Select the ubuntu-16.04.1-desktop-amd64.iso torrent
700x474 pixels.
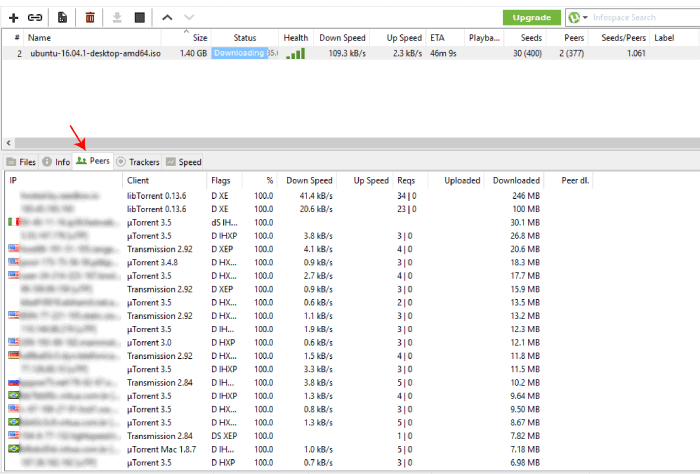coord(93,52)
